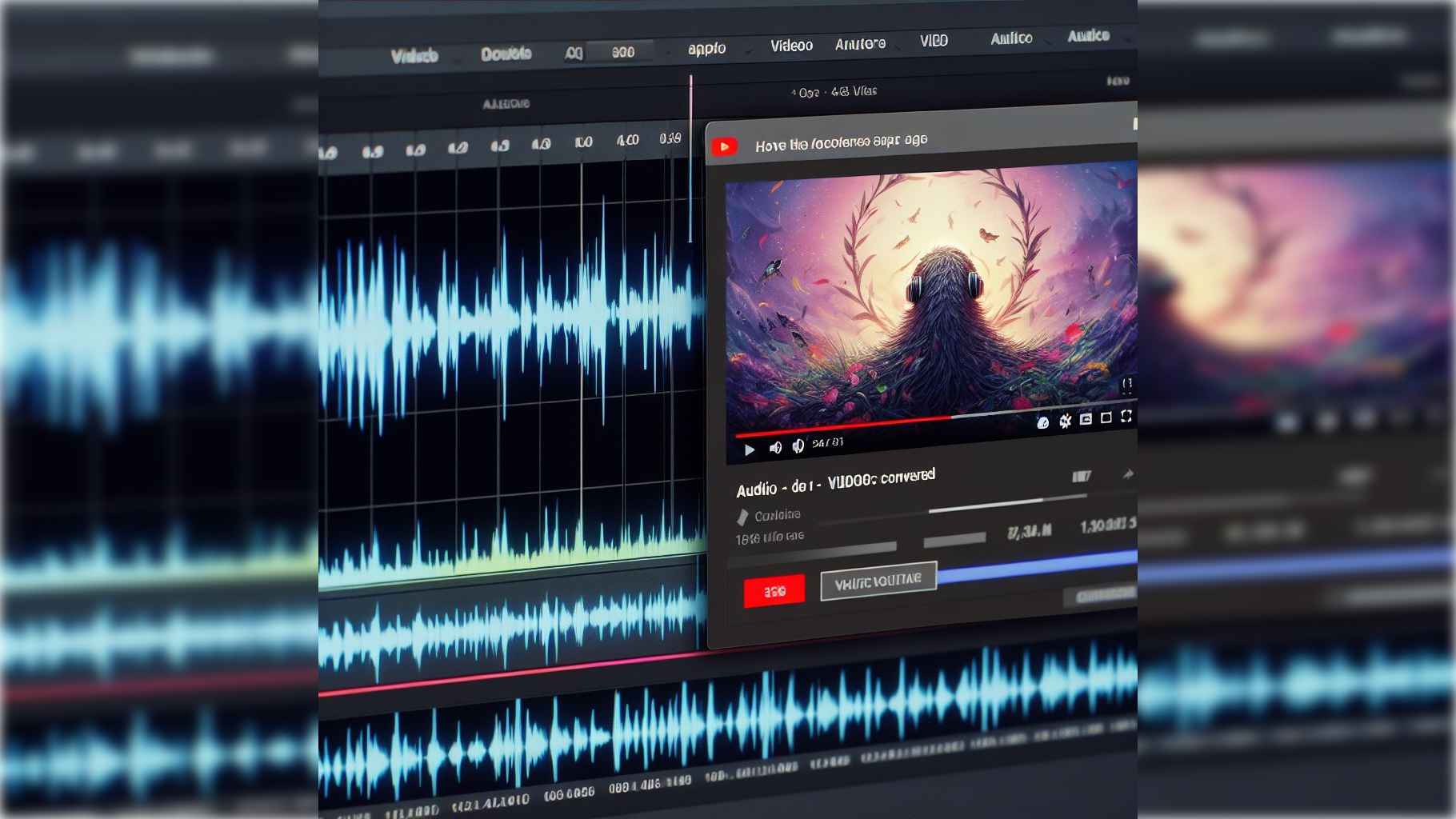1456x819 pixels.
Task: Click the 4.00 mark on the time ruler
Action: tap(627, 140)
